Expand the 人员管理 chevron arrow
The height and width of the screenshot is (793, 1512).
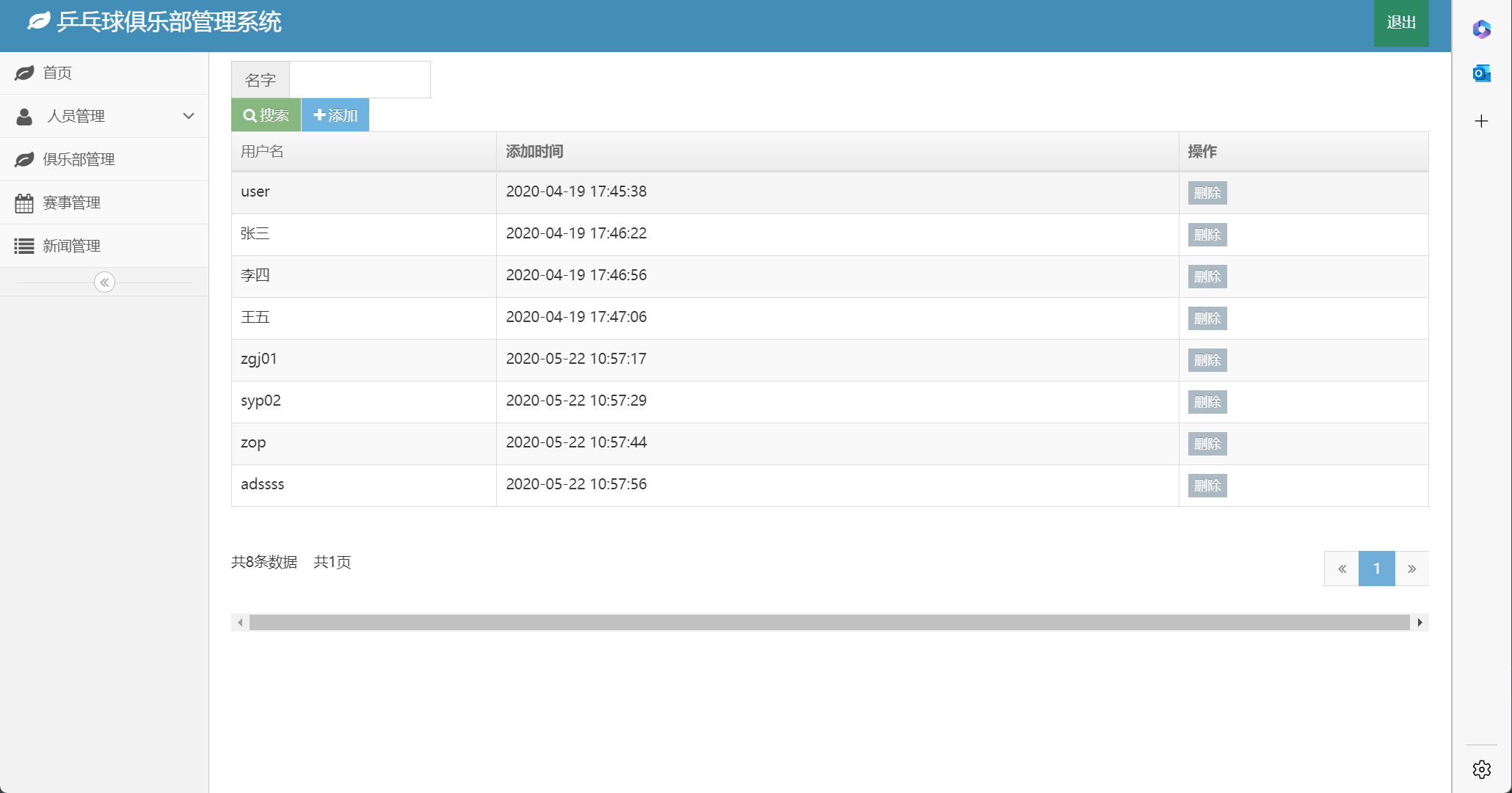pos(189,116)
